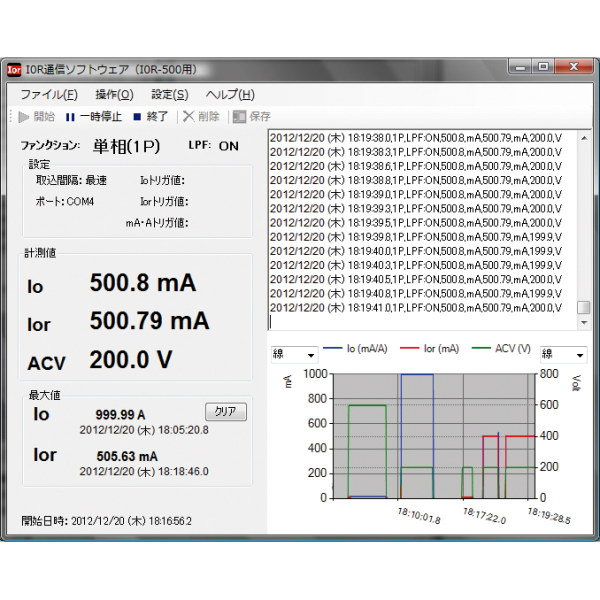Click the max Io value 999.99 A
The image size is (600, 600).
click(121, 414)
